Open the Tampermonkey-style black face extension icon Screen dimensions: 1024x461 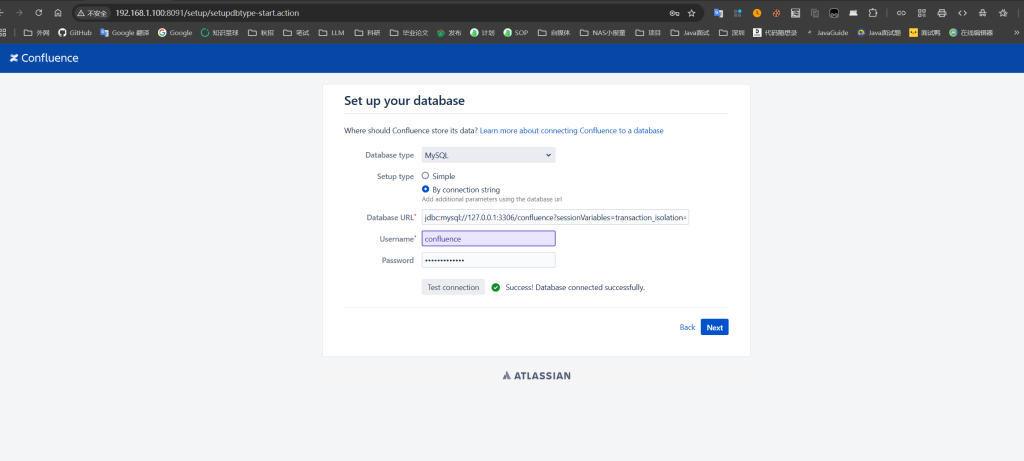click(834, 12)
